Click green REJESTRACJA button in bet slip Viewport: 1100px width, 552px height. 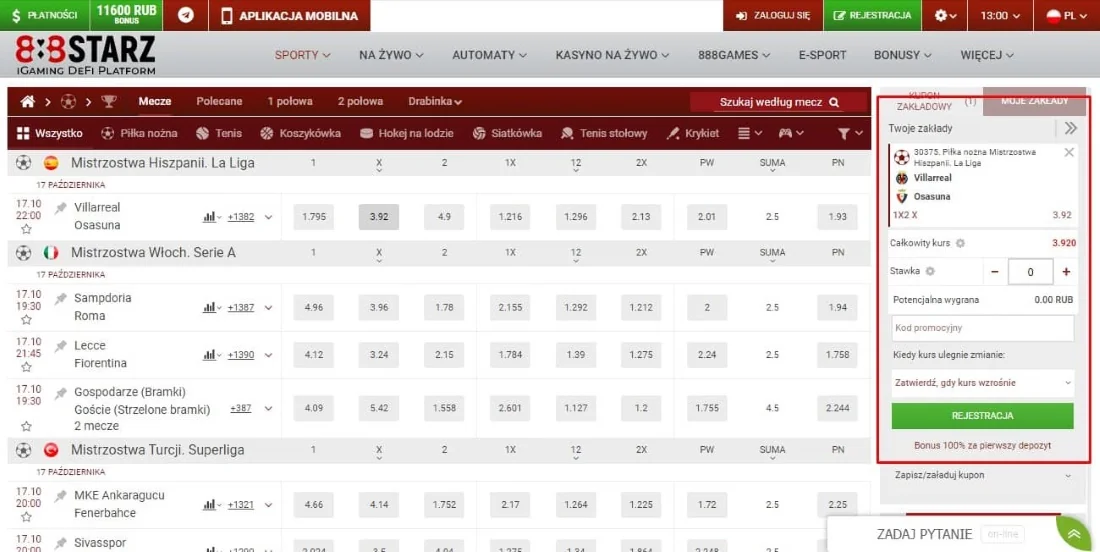point(982,416)
